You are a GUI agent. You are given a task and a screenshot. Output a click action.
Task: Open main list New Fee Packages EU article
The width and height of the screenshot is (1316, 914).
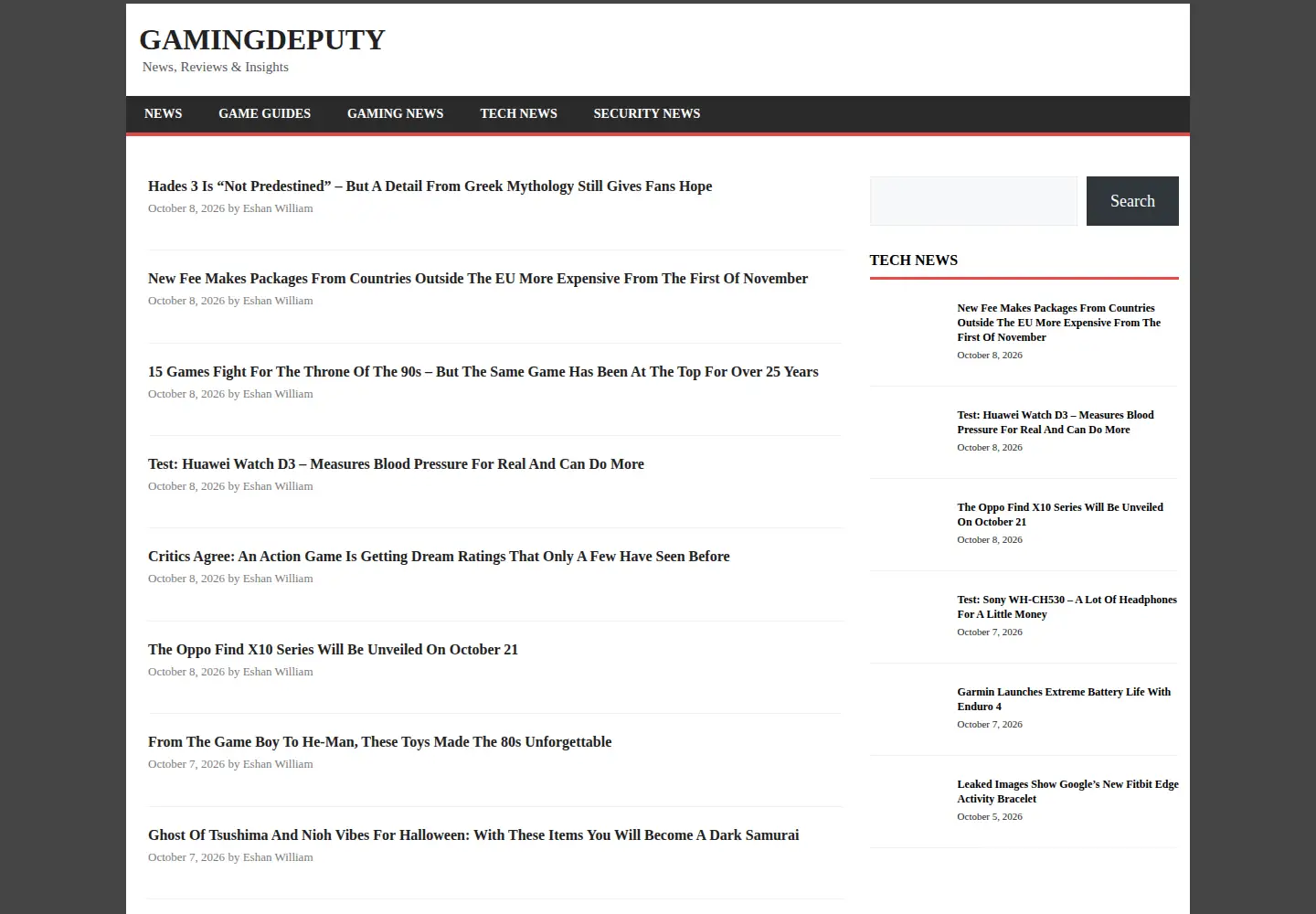point(478,278)
